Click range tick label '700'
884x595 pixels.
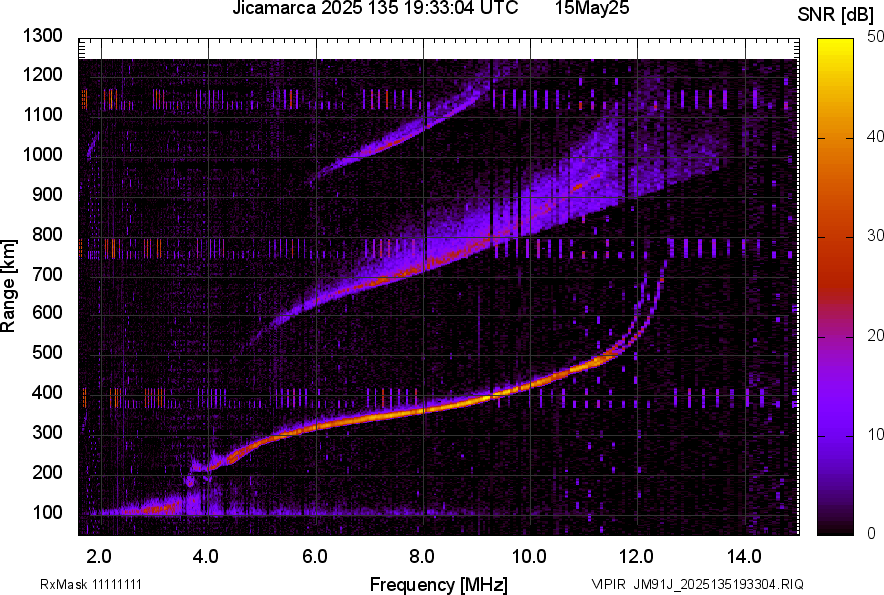click(x=47, y=274)
